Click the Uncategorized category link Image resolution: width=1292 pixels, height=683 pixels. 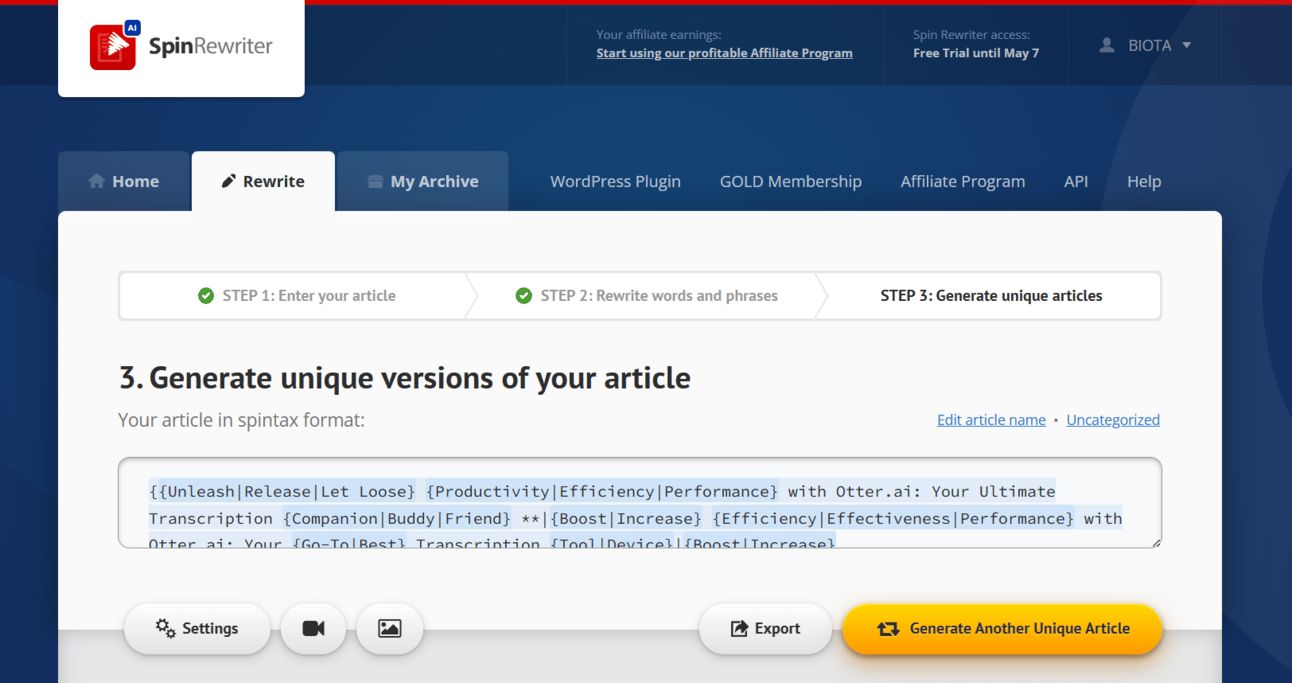pyautogui.click(x=1113, y=420)
